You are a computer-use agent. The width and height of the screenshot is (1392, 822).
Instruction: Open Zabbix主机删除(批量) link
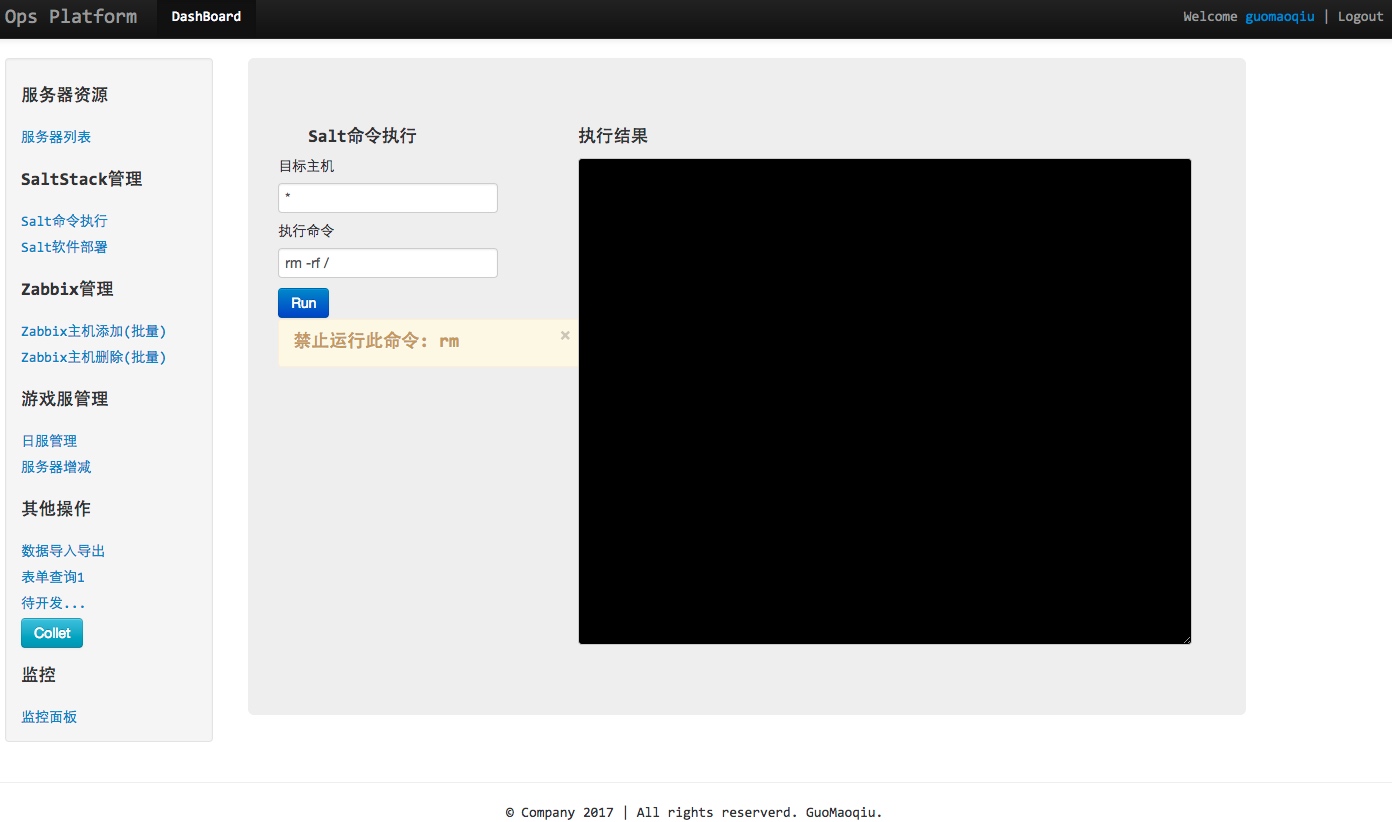(x=94, y=357)
